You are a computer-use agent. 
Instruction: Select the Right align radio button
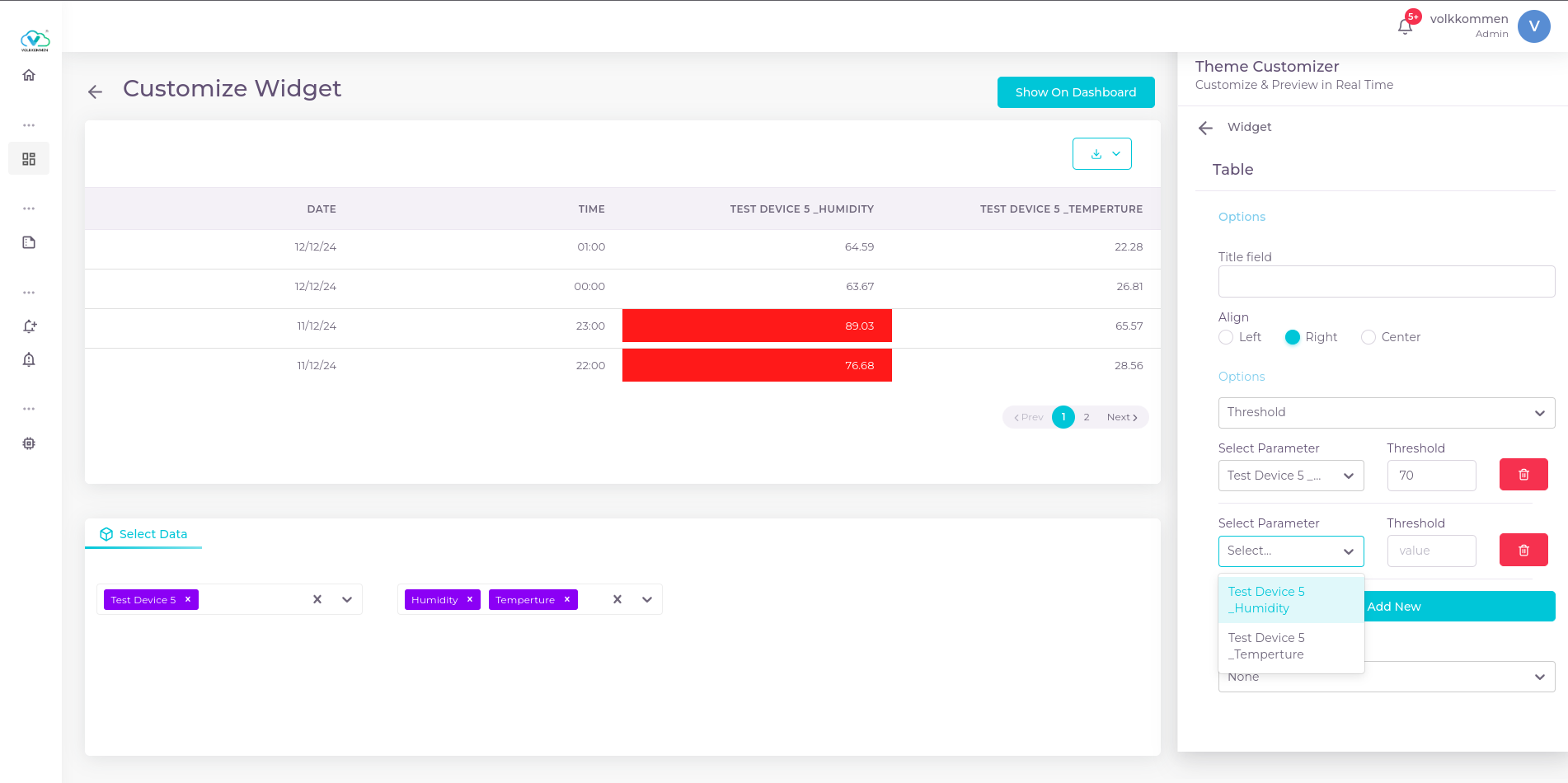tap(1292, 337)
